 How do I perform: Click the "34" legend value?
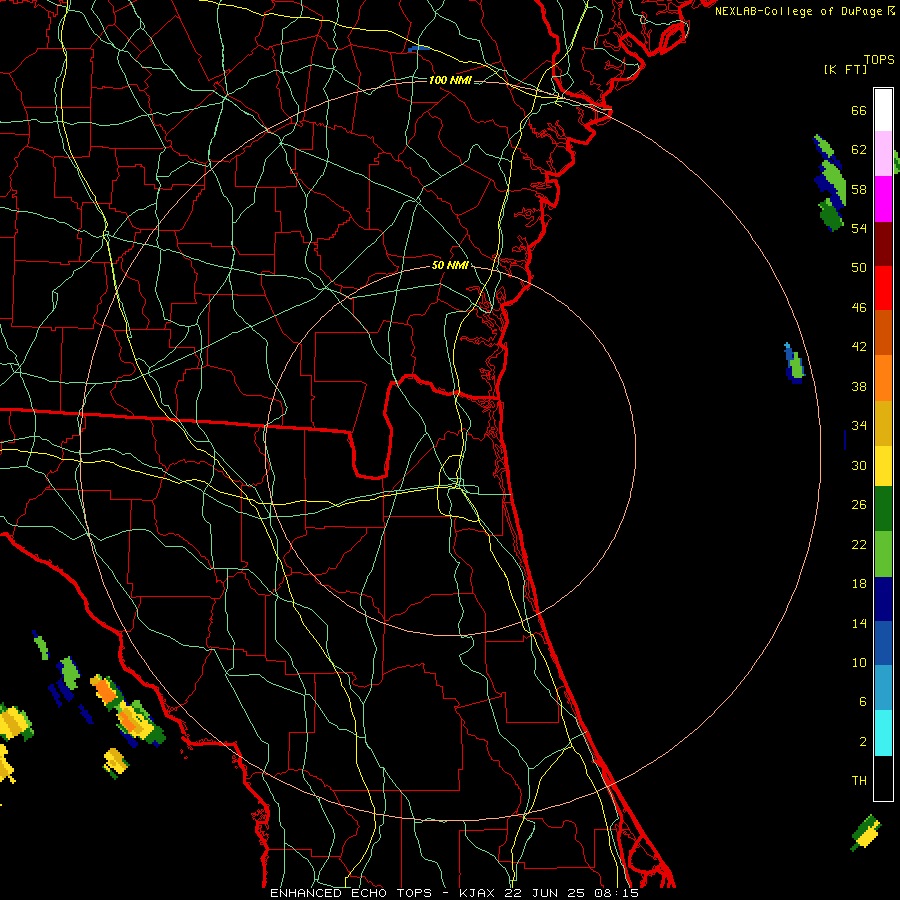[x=859, y=426]
